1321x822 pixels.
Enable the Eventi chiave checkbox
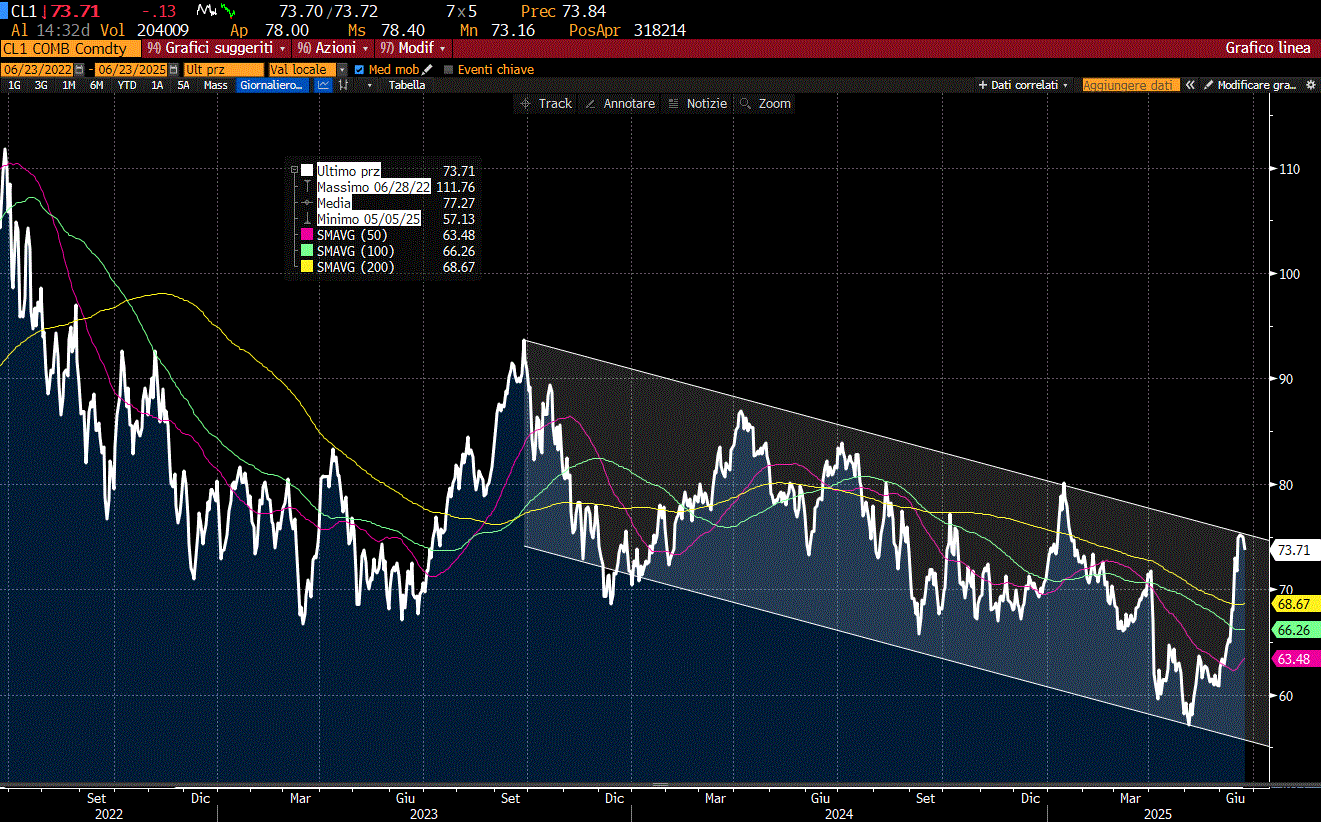click(448, 69)
